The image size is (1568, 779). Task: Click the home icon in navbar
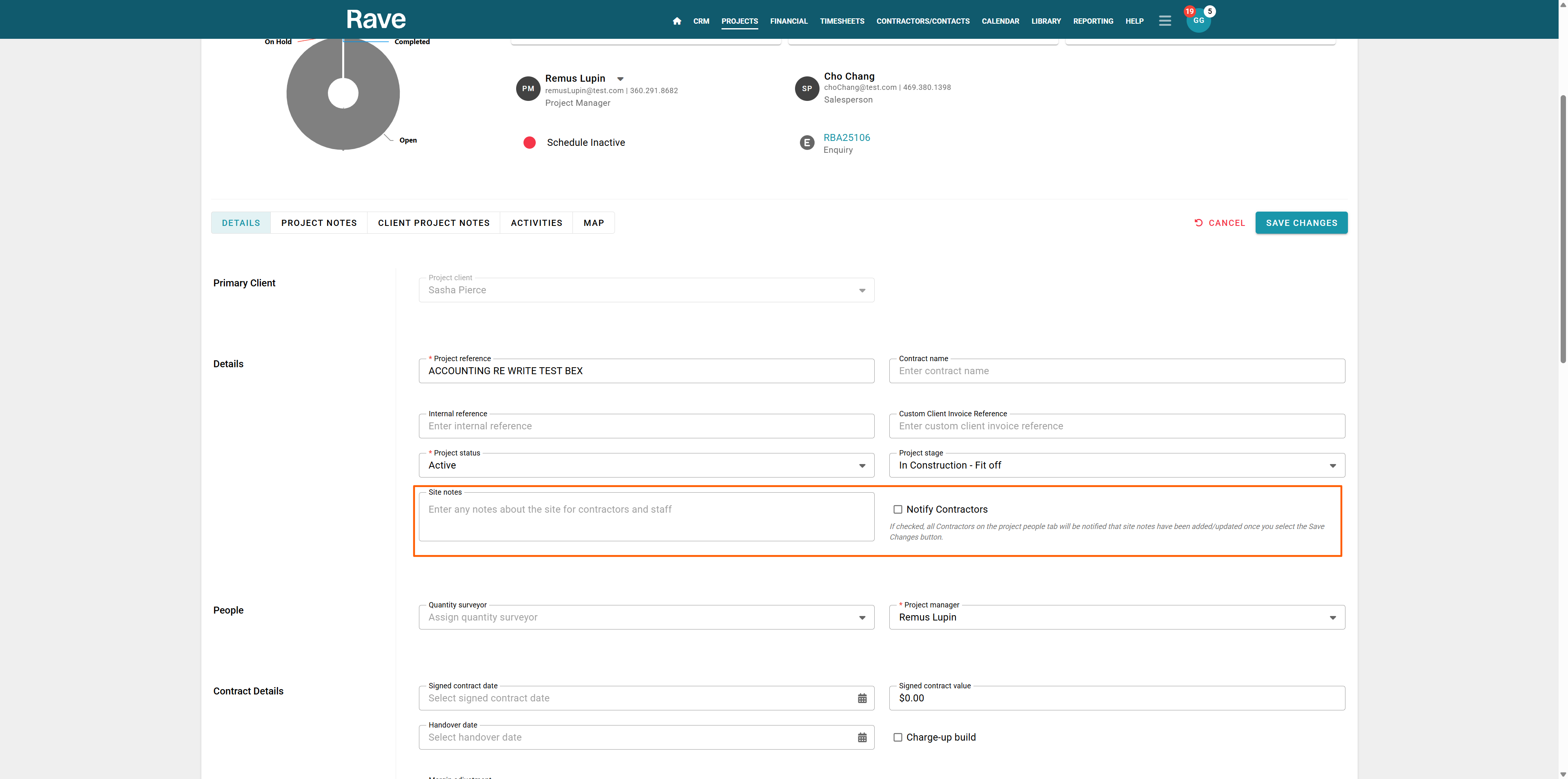click(x=676, y=21)
